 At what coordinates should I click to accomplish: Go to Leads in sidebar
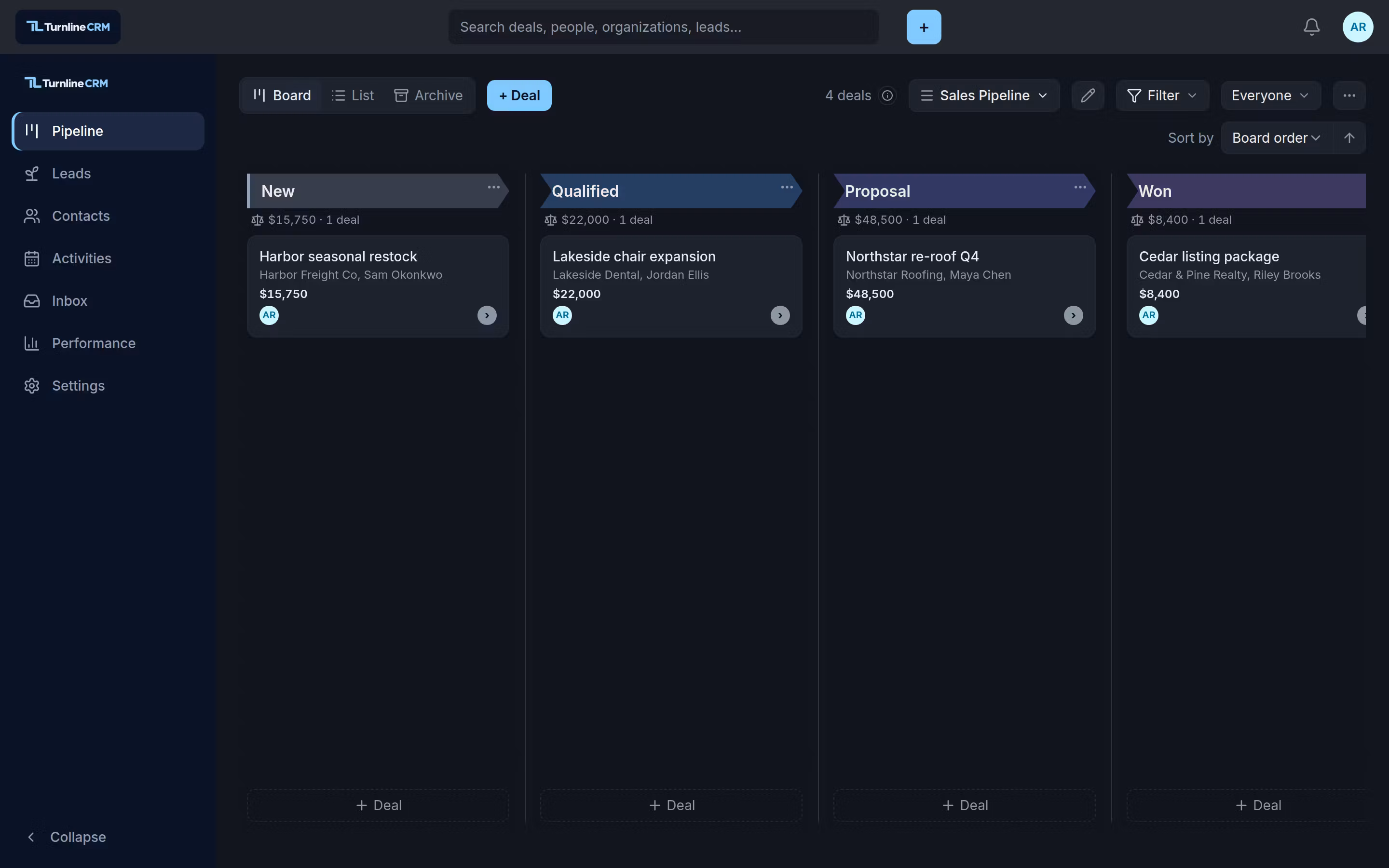(108, 174)
